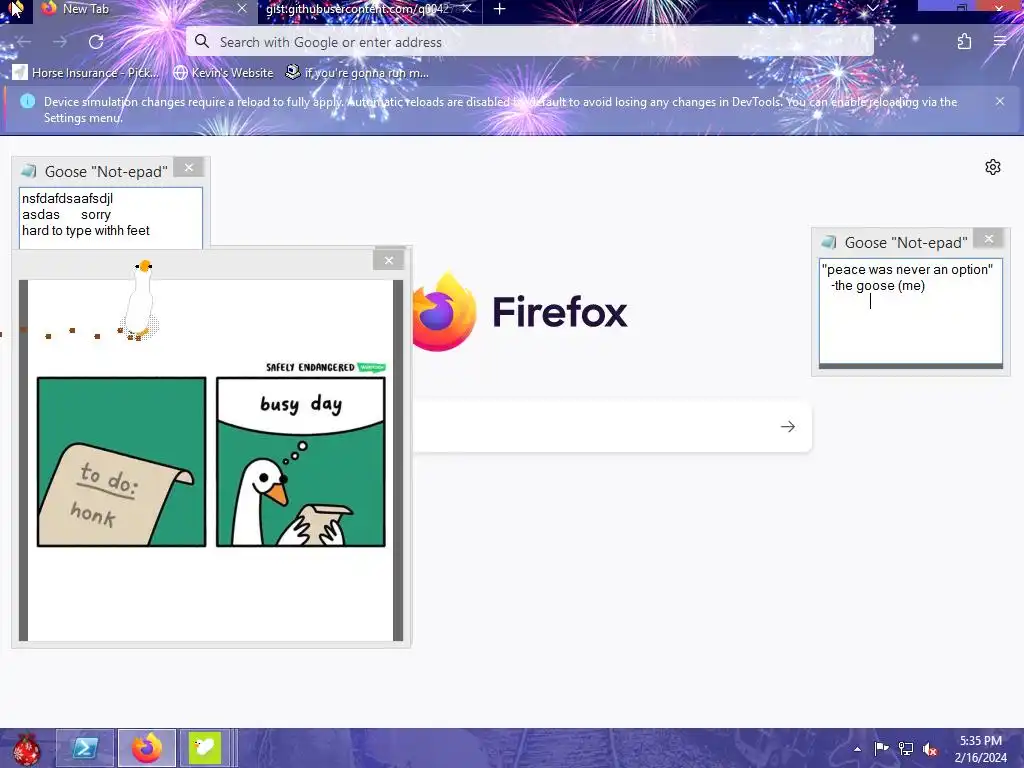Open the list all tabs chevron
1024x768 pixels.
(872, 8)
